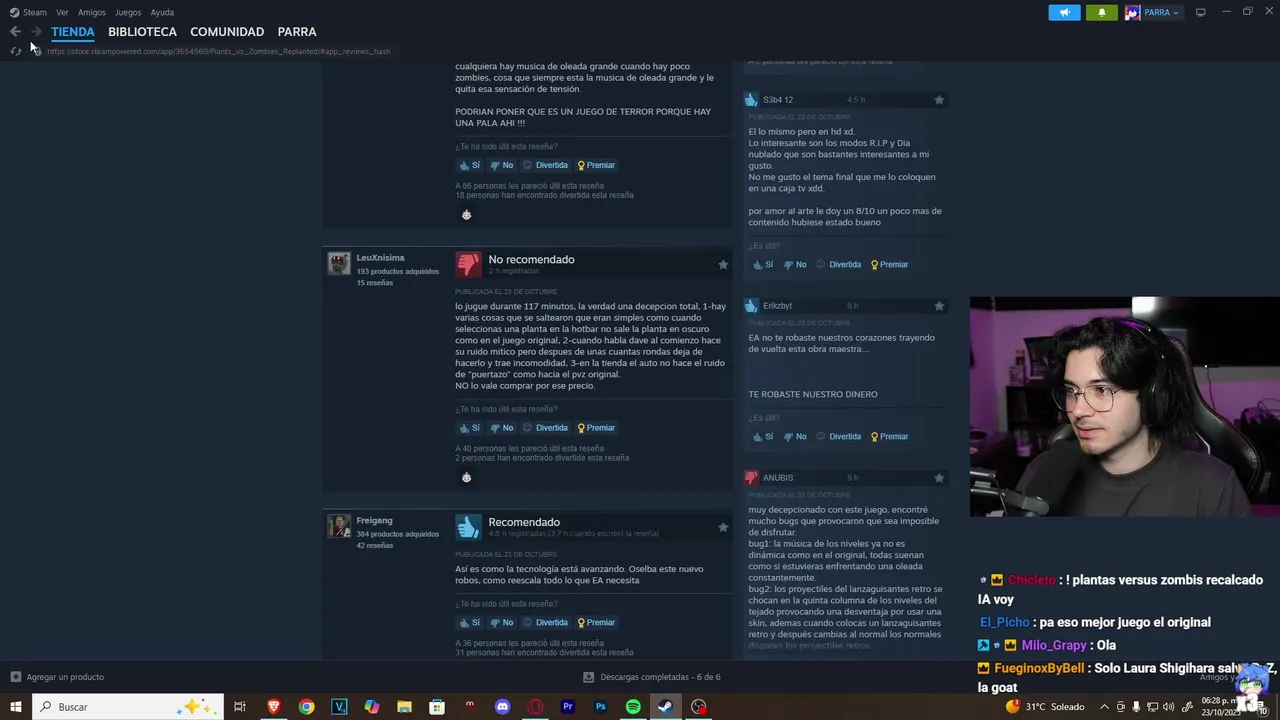The height and width of the screenshot is (720, 1280).
Task: Click Premiar on Erikzbyl's review
Action: 889,437
